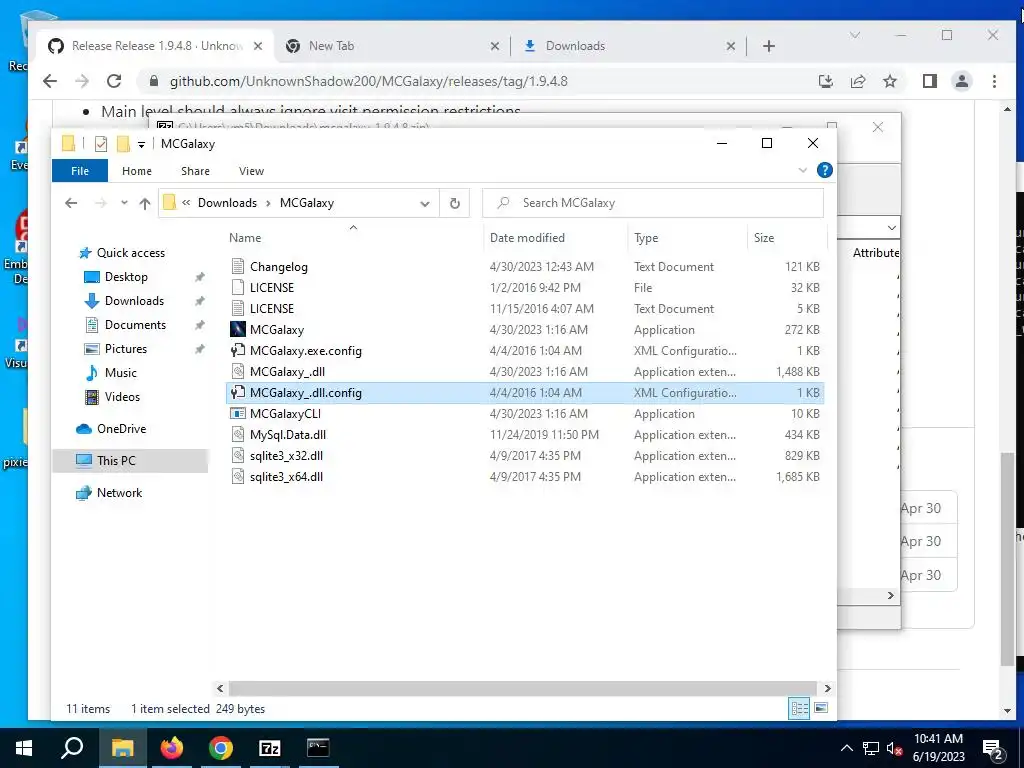The image size is (1024, 768).
Task: Open the File ribbon tab
Action: coord(80,171)
